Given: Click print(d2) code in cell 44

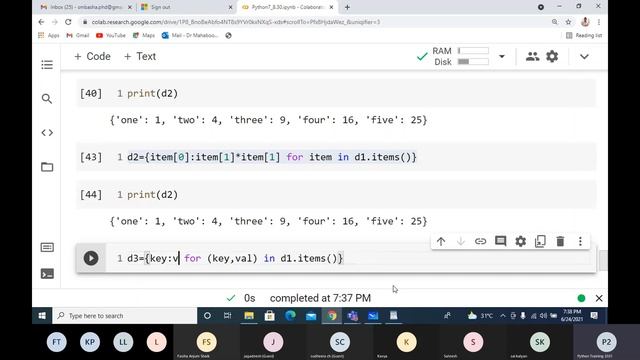Looking at the screenshot, I should [152, 195].
